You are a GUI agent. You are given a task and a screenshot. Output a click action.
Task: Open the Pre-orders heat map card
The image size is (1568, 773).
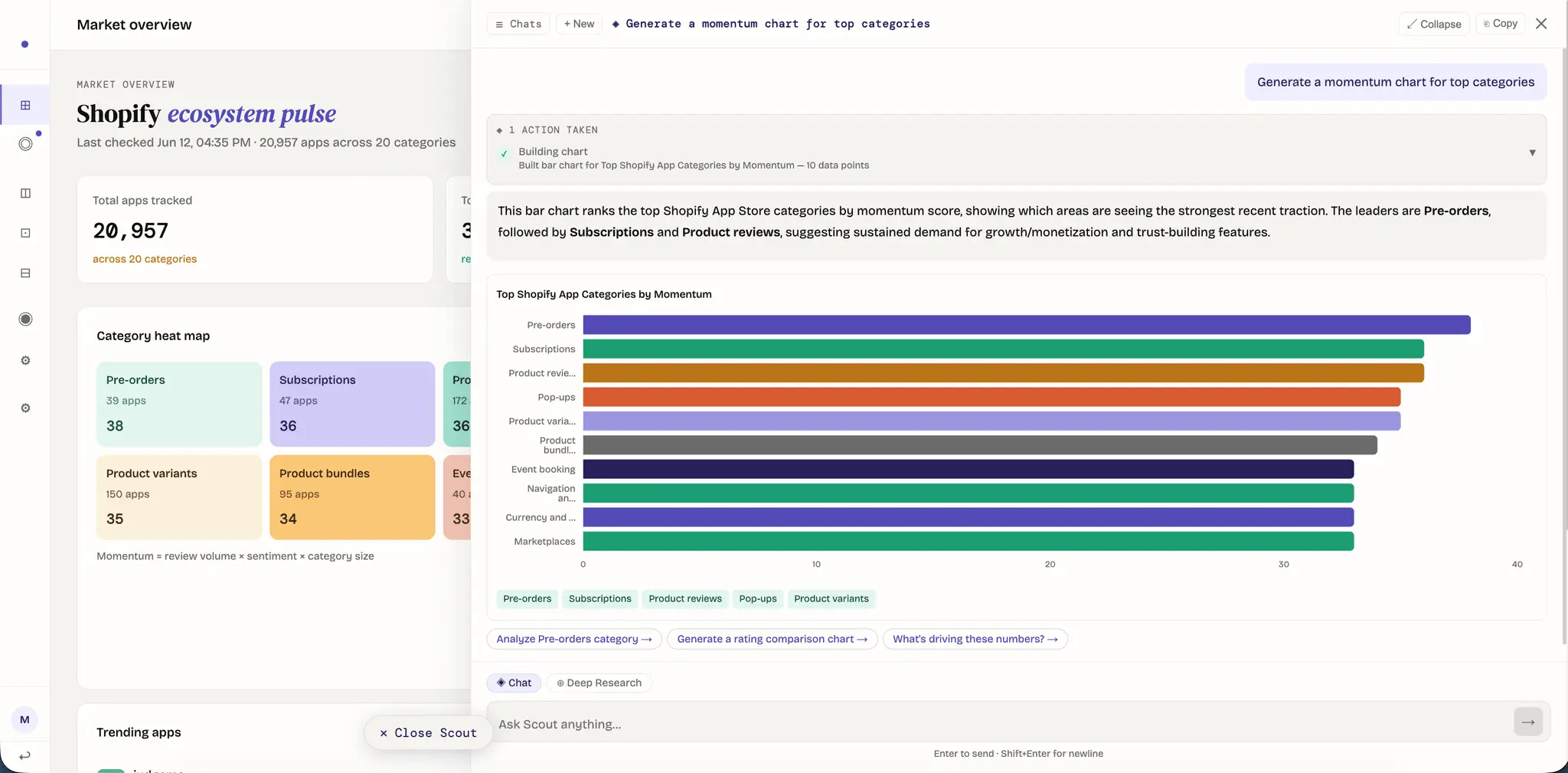click(x=179, y=404)
